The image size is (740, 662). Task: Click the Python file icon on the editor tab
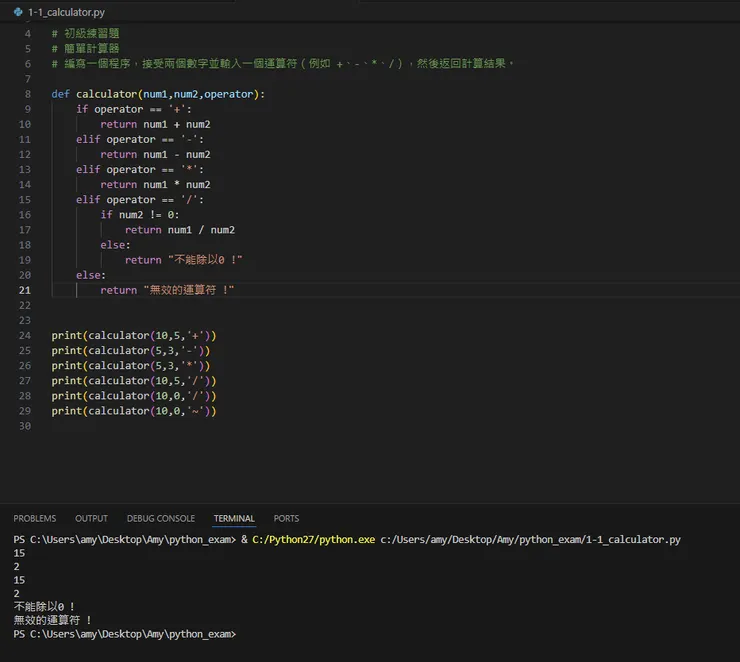pos(17,12)
